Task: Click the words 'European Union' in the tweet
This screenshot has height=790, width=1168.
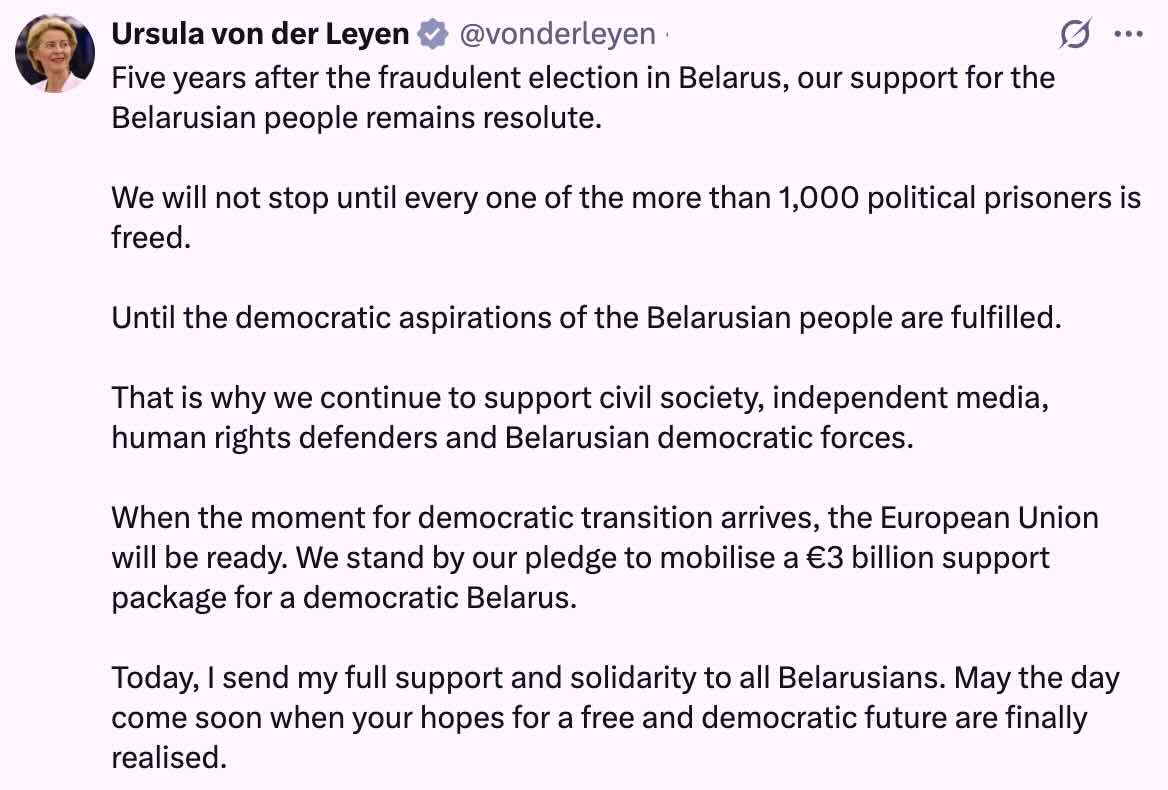Action: (989, 517)
